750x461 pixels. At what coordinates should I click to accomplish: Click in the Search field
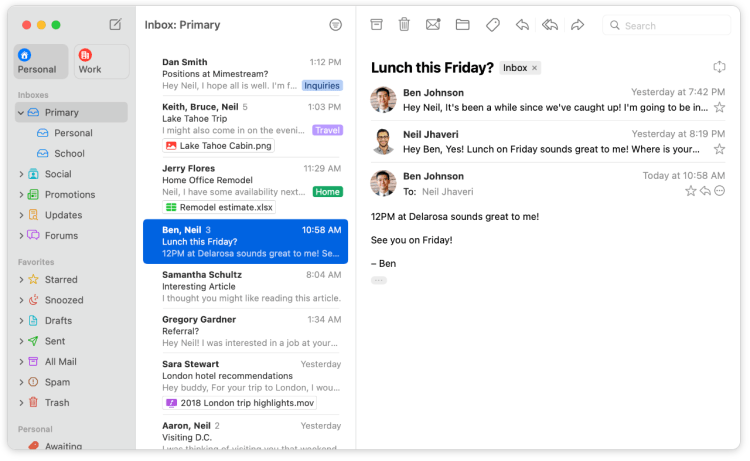click(x=666, y=25)
